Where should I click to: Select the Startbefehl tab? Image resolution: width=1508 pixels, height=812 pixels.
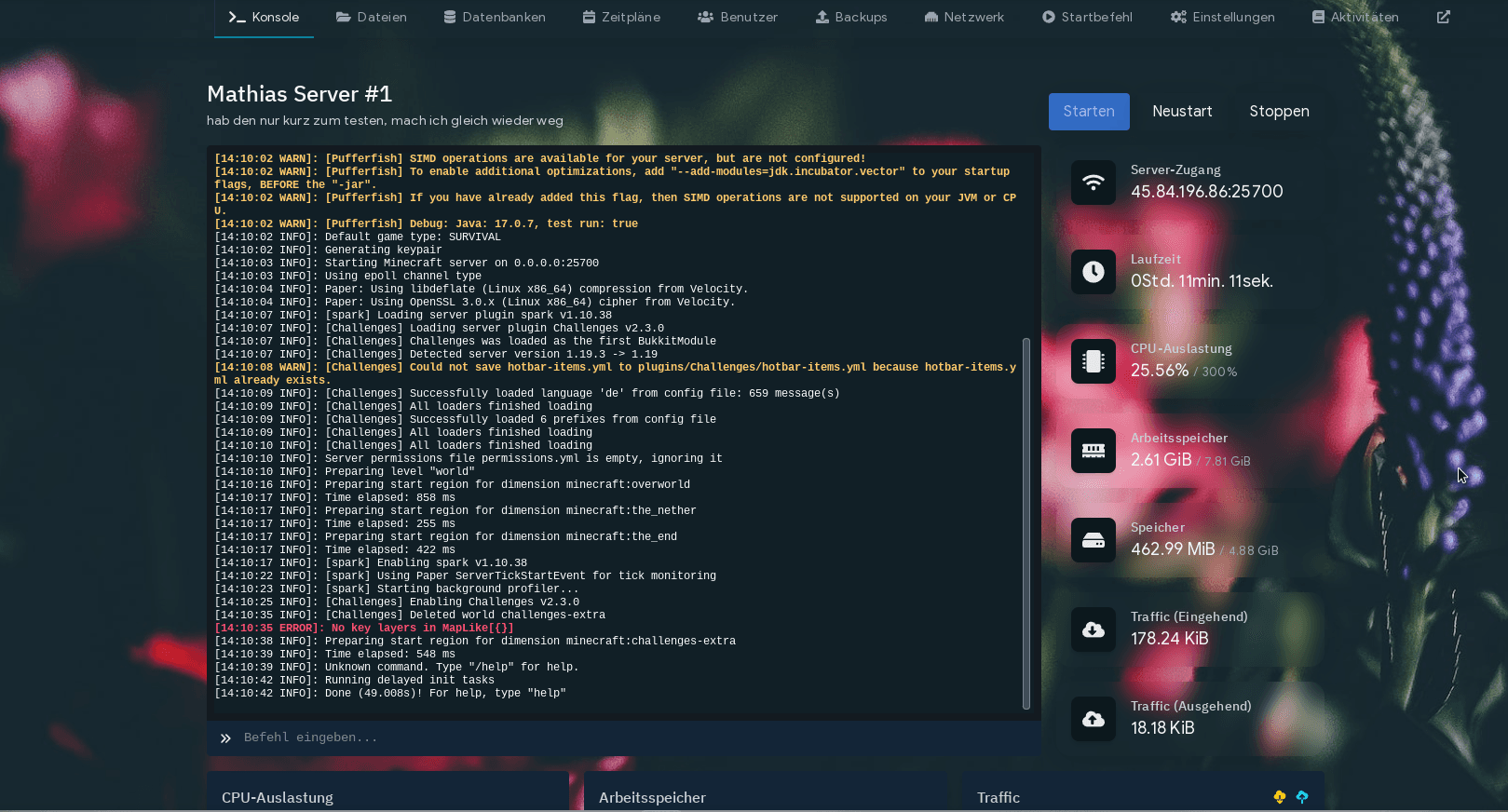pos(1087,17)
